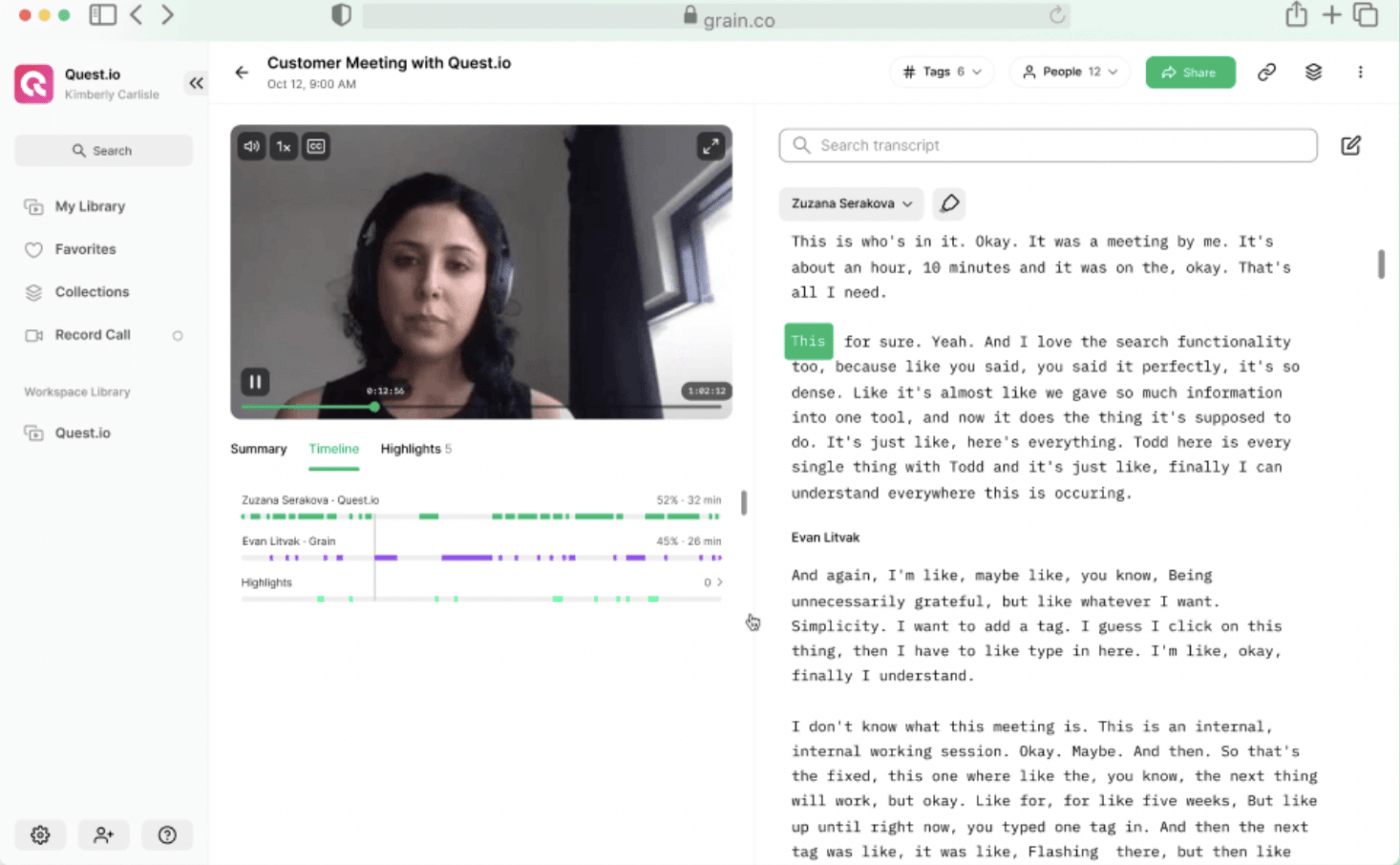Image resolution: width=1400 pixels, height=865 pixels.
Task: Open Favorites in sidebar
Action: (x=85, y=249)
